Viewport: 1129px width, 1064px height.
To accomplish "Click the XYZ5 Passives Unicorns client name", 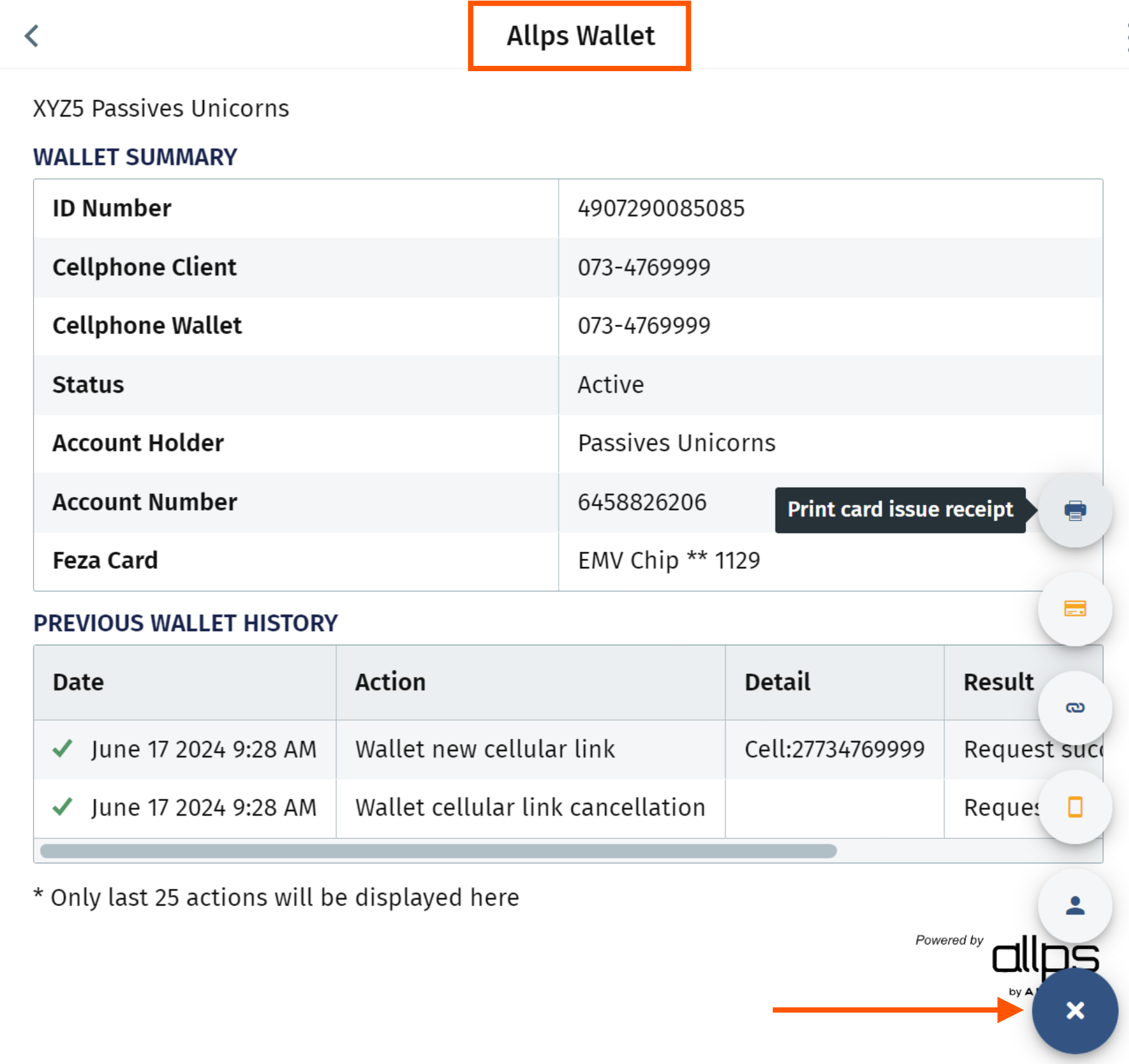I will pos(161,109).
